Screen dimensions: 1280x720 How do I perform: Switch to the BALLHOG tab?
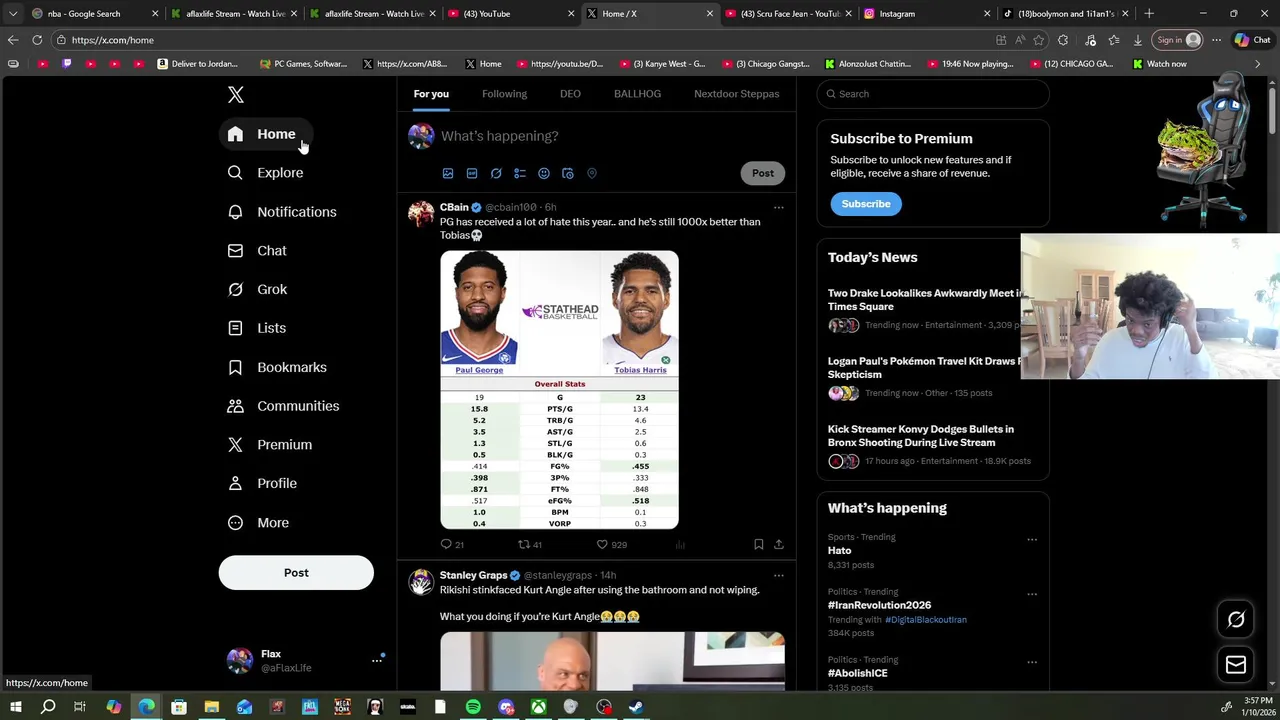click(637, 94)
